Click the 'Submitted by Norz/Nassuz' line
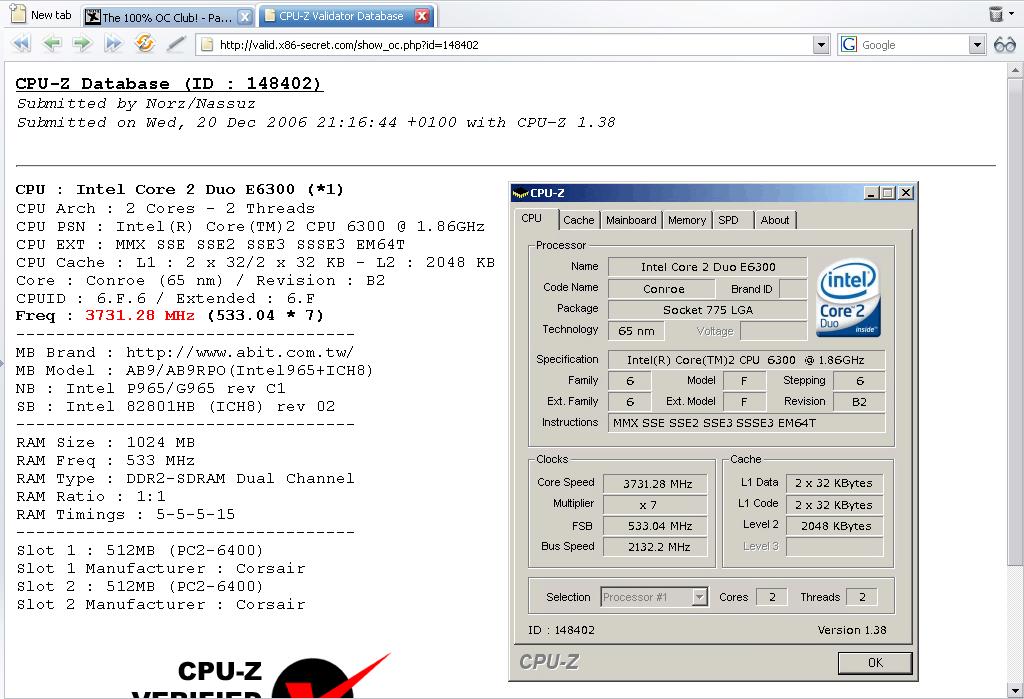 tap(136, 103)
